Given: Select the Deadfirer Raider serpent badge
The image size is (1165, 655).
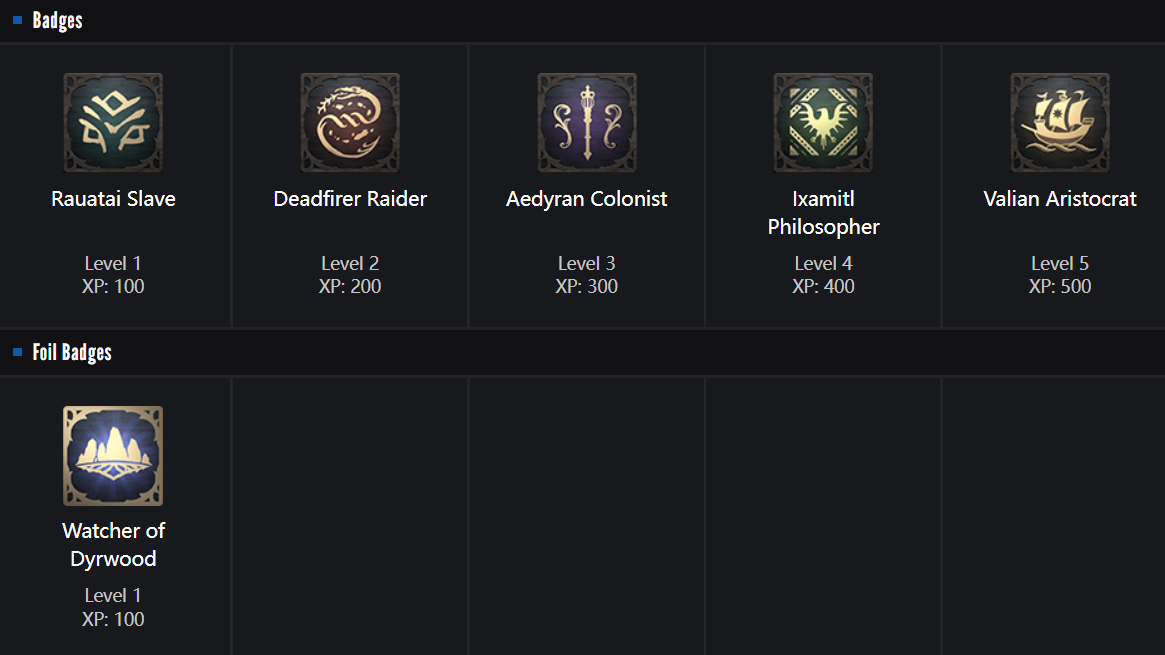Looking at the screenshot, I should tap(350, 123).
